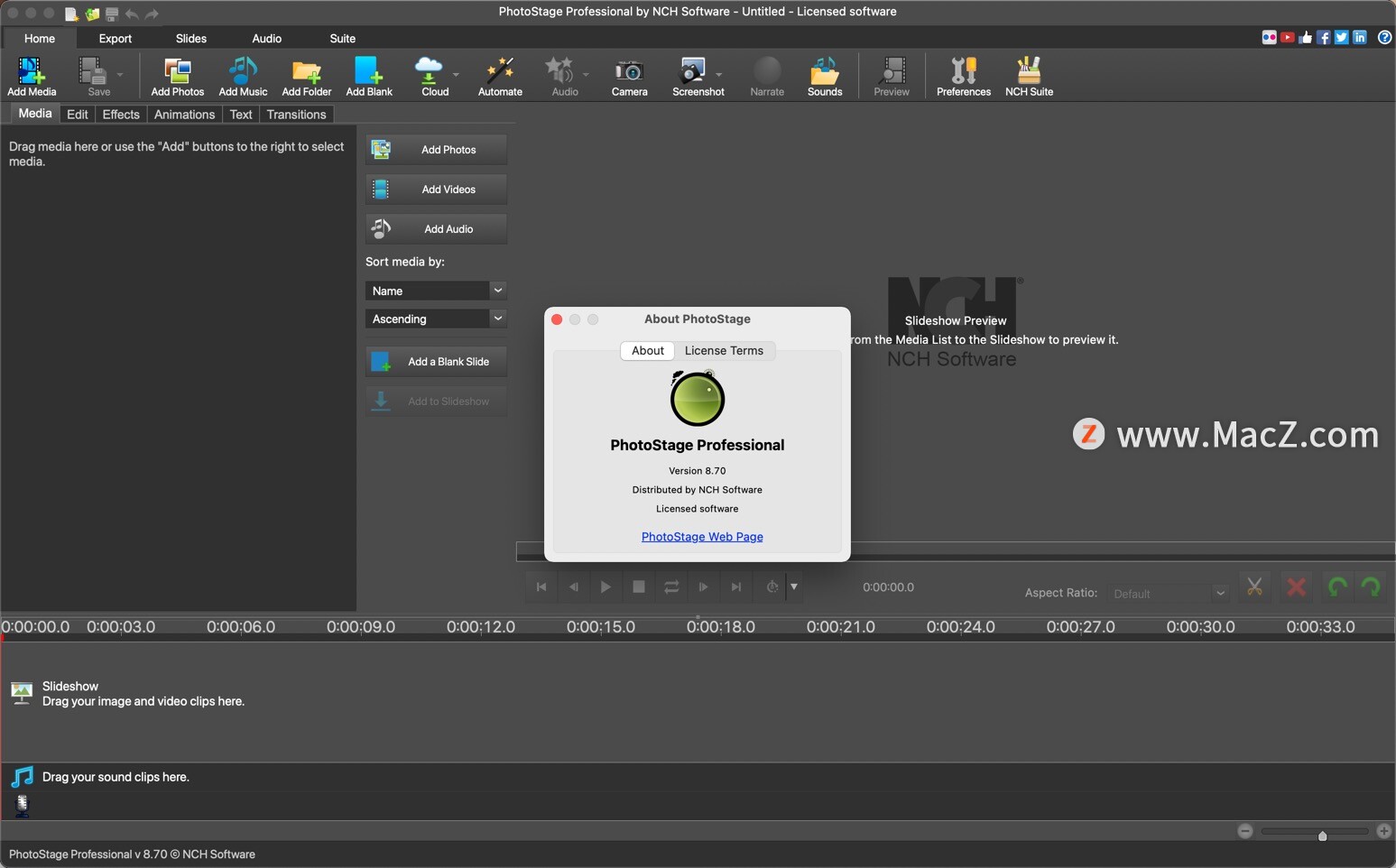Screen dimensions: 1396x868
Task: Open the playback speed dropdown arrow
Action: point(794,586)
